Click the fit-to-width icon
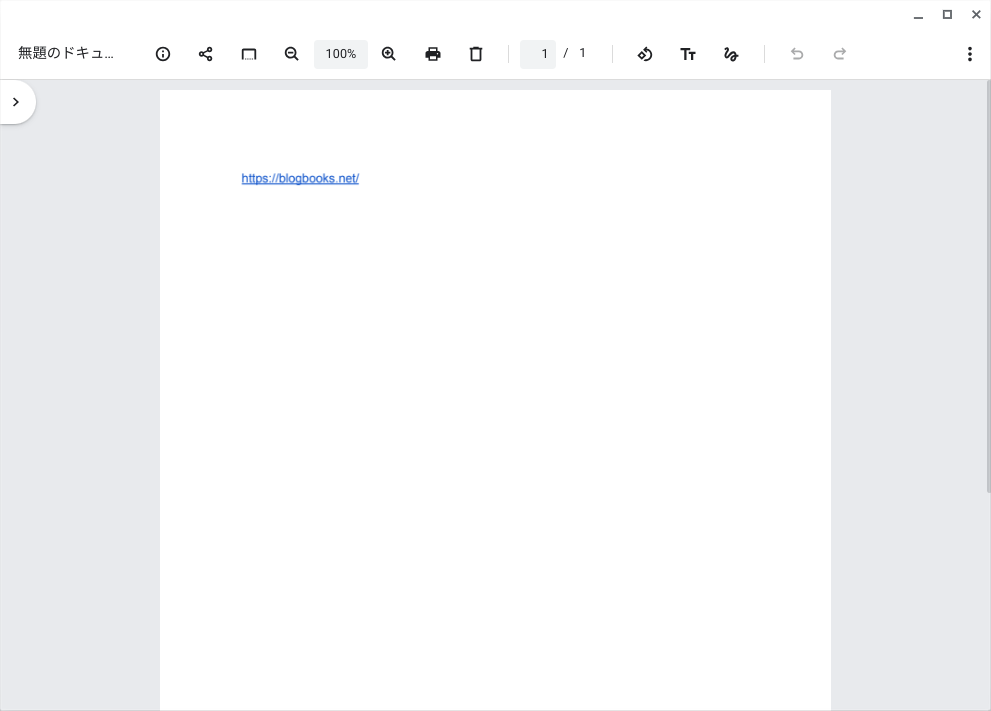 (249, 54)
